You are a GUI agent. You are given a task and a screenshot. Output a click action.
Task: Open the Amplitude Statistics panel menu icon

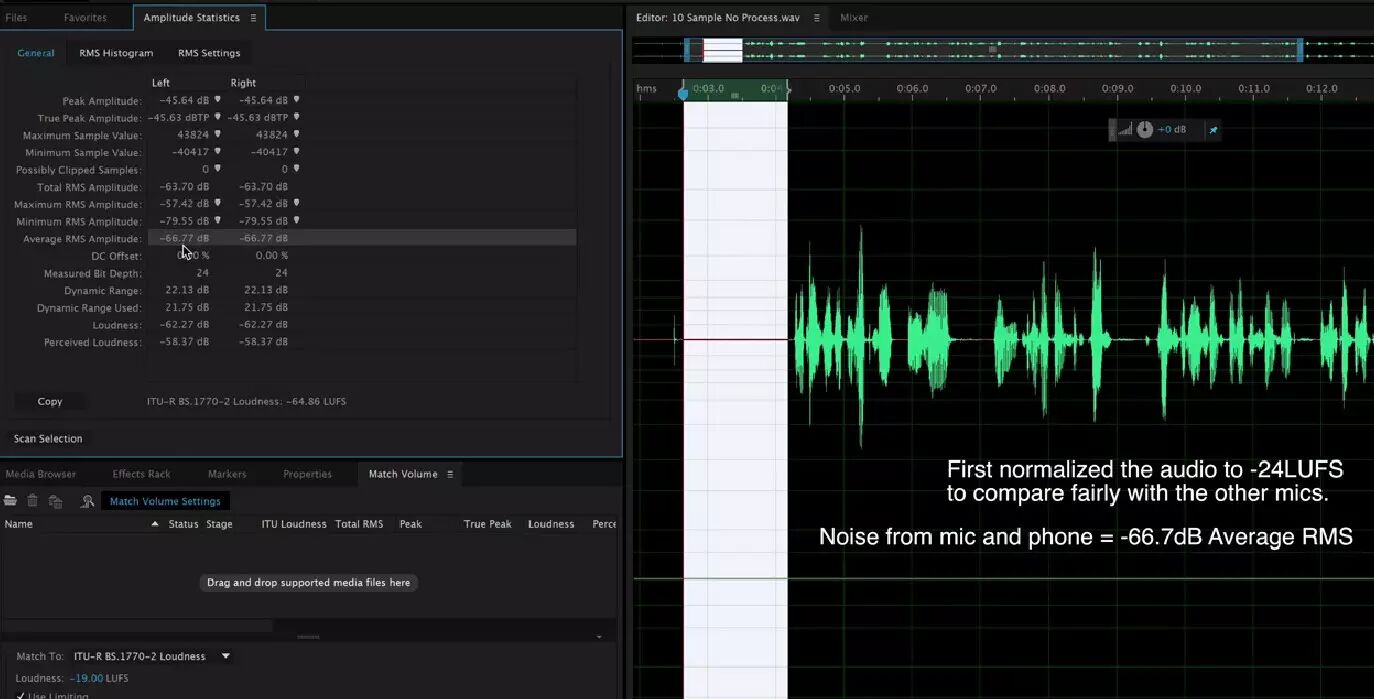(x=253, y=18)
